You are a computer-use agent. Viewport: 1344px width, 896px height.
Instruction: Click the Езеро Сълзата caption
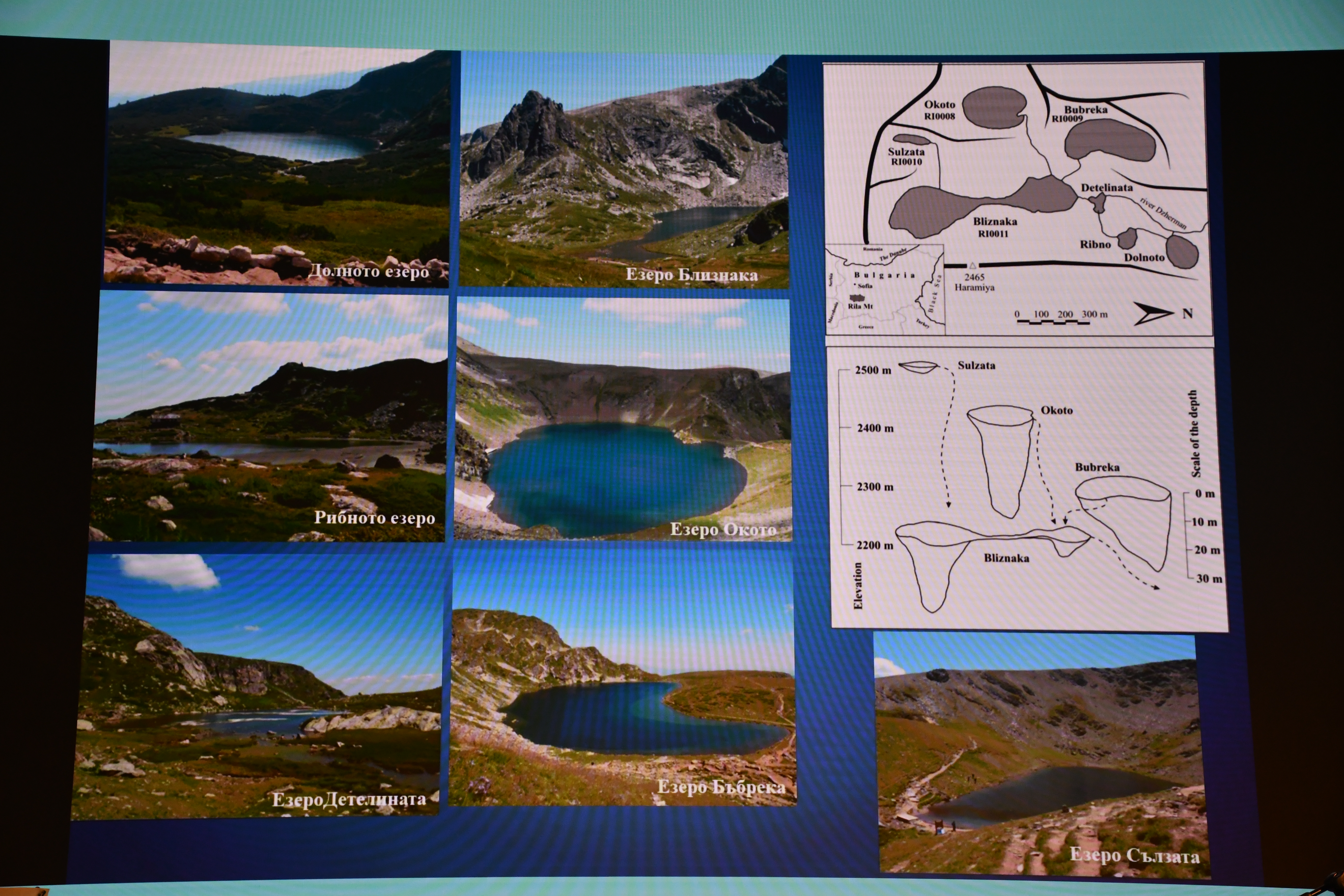1135,855
